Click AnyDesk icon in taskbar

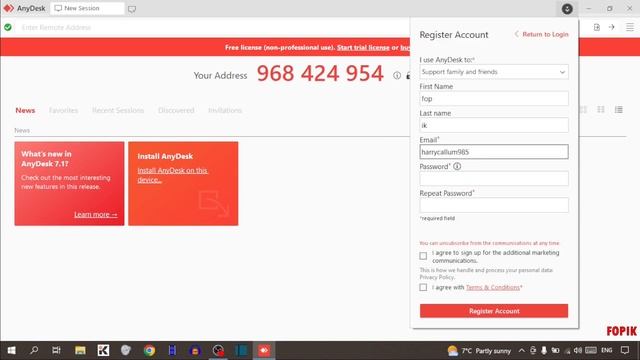click(264, 350)
